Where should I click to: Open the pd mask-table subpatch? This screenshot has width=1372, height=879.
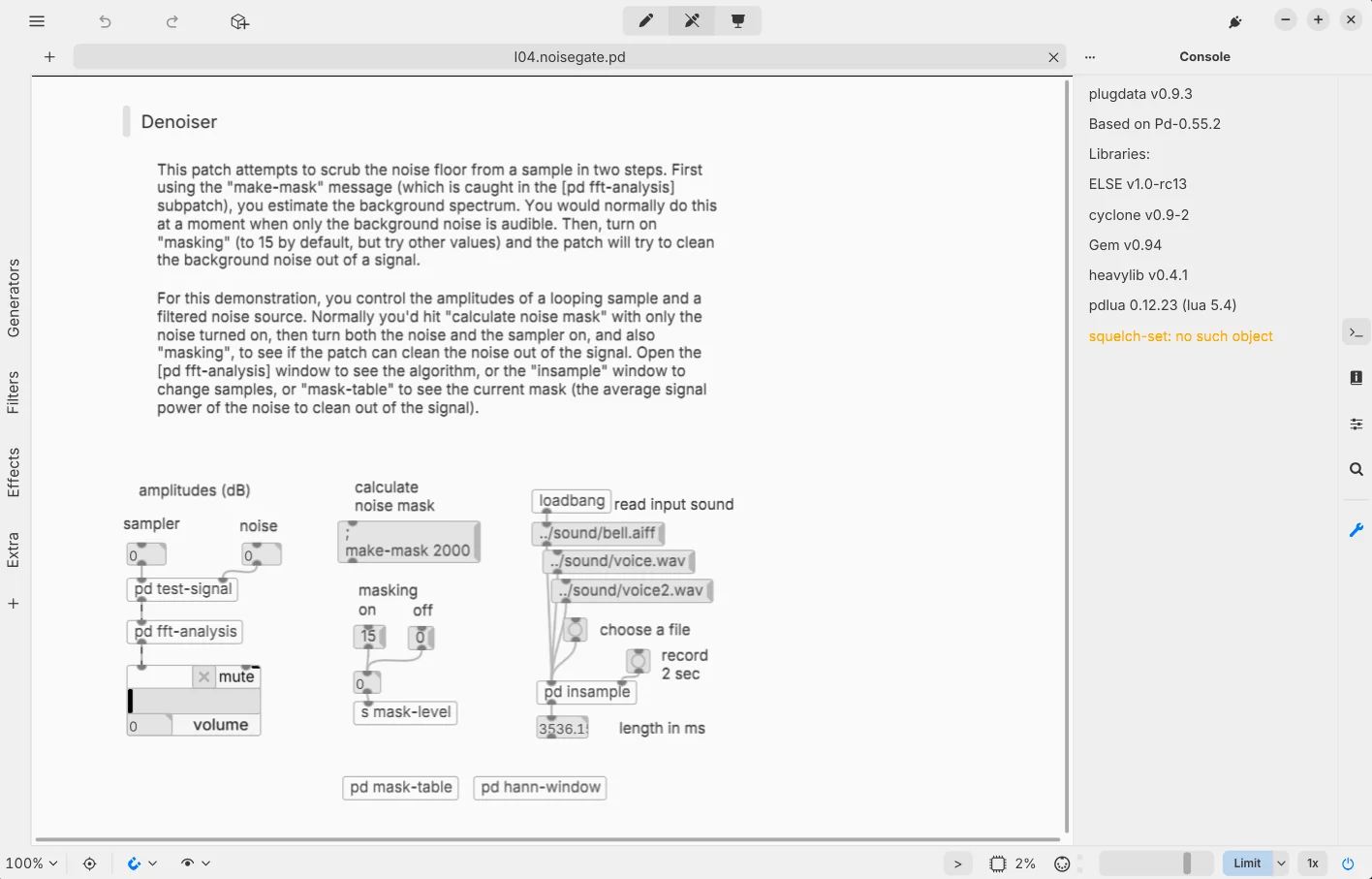click(x=400, y=788)
